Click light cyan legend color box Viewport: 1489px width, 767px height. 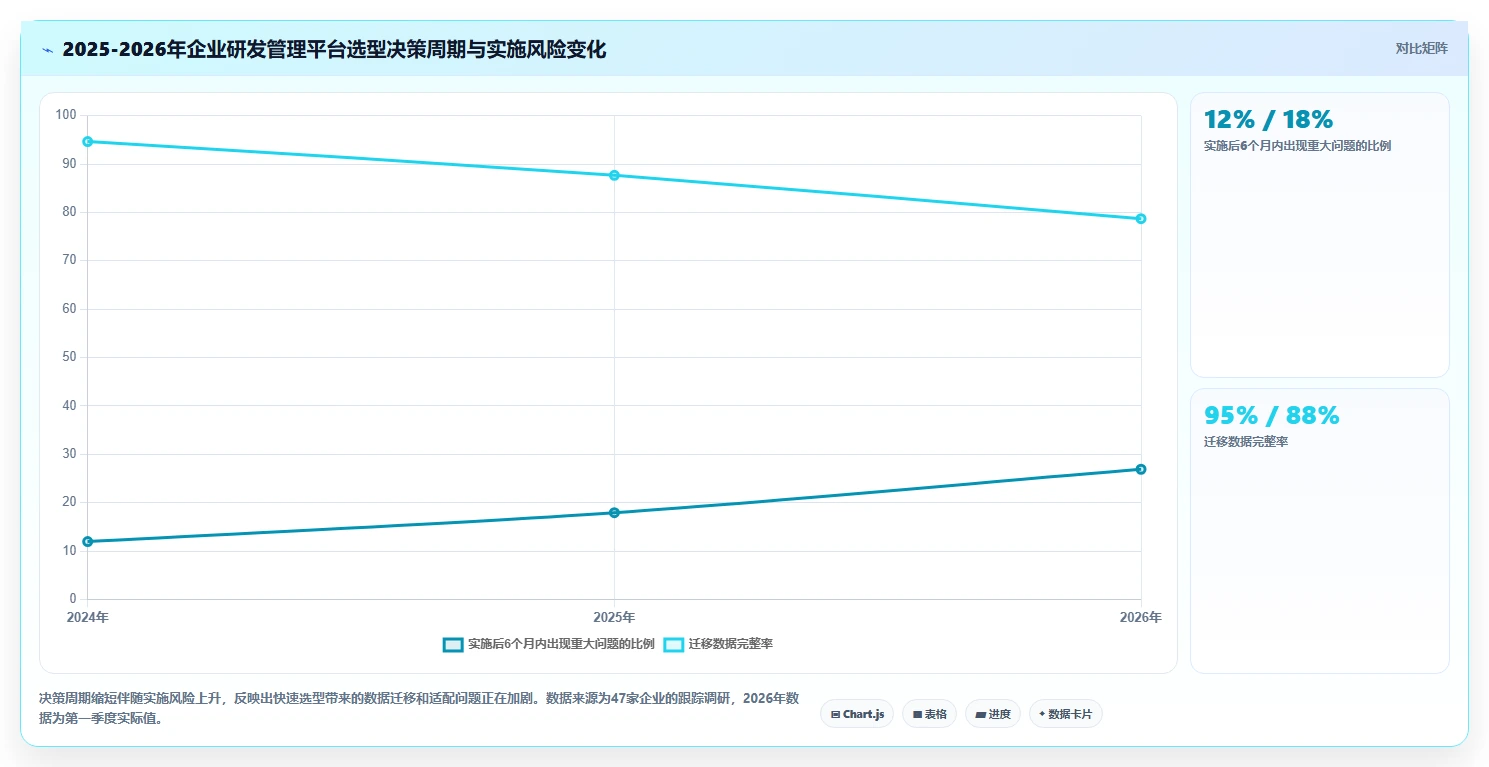pyautogui.click(x=674, y=644)
